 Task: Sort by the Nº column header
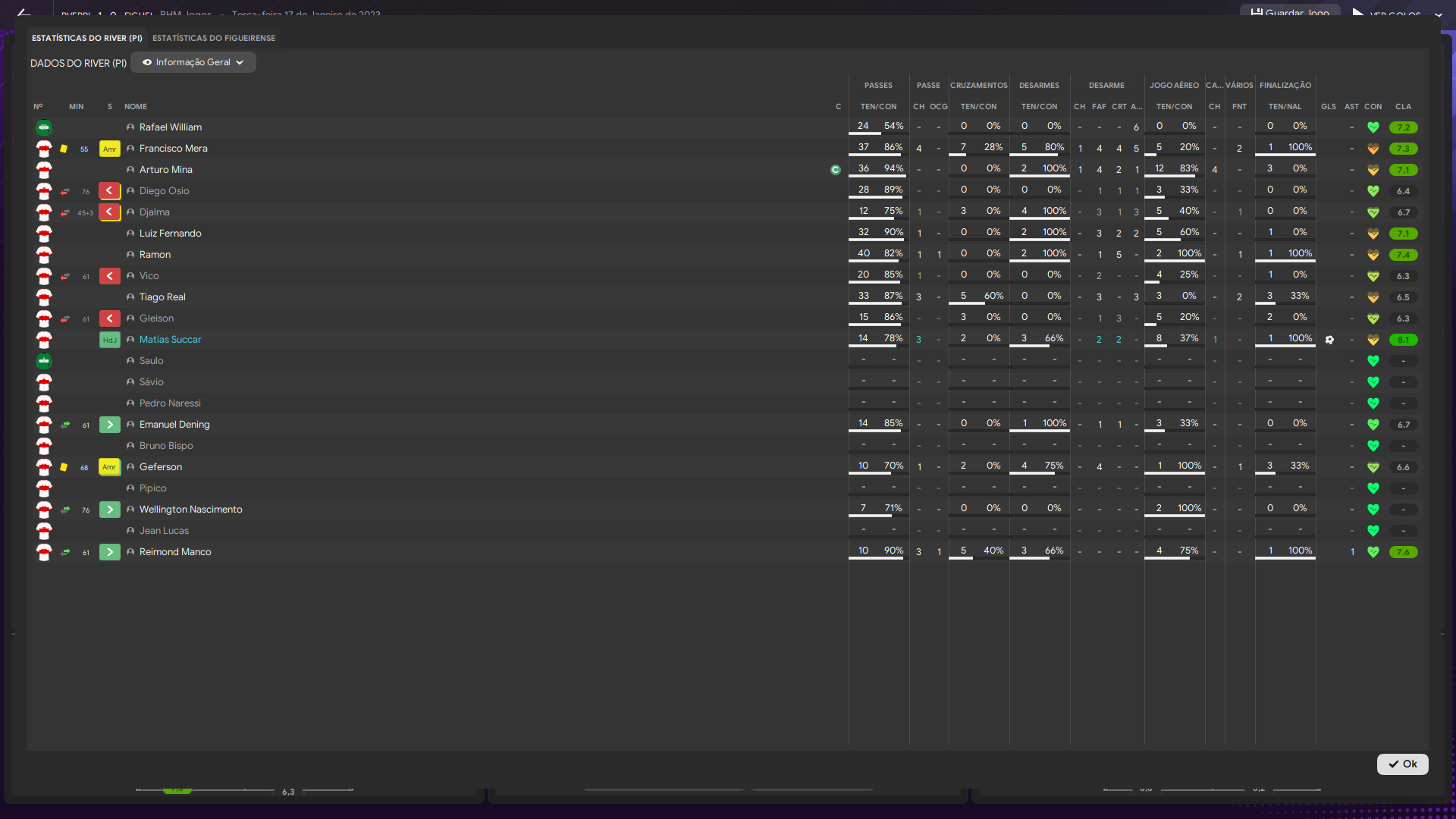click(x=38, y=107)
